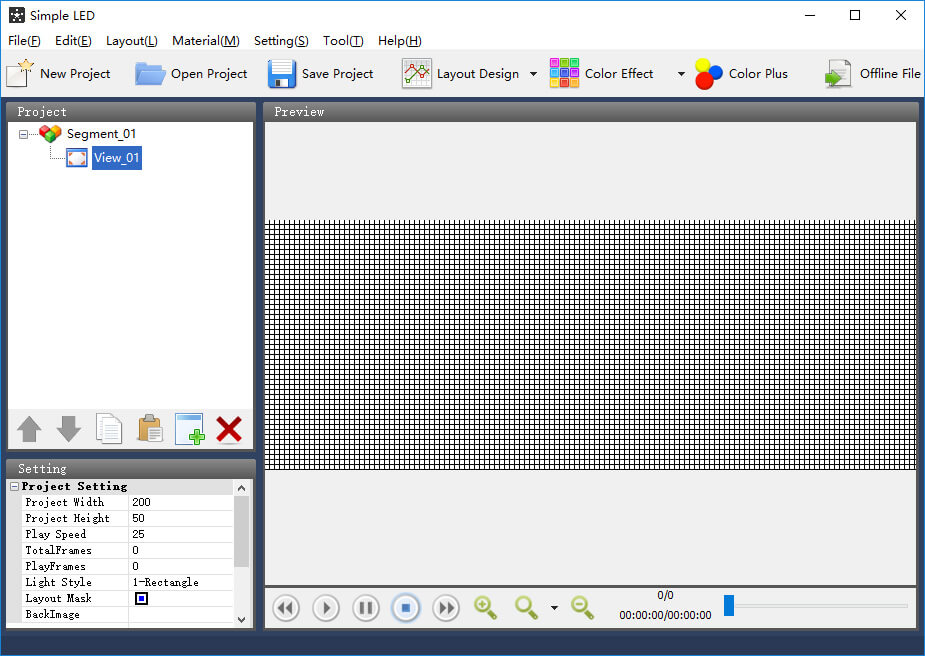The width and height of the screenshot is (925, 656).
Task: Move the item down with the down arrow
Action: (x=68, y=429)
